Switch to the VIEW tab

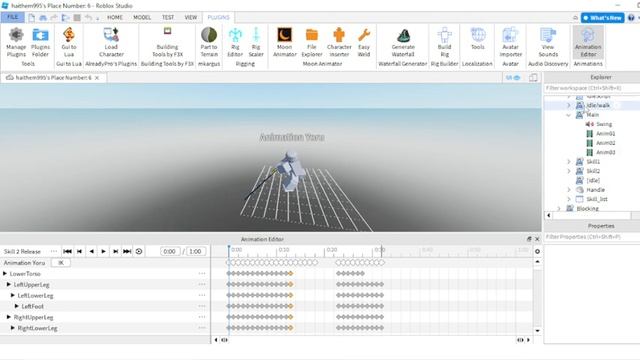pyautogui.click(x=191, y=18)
